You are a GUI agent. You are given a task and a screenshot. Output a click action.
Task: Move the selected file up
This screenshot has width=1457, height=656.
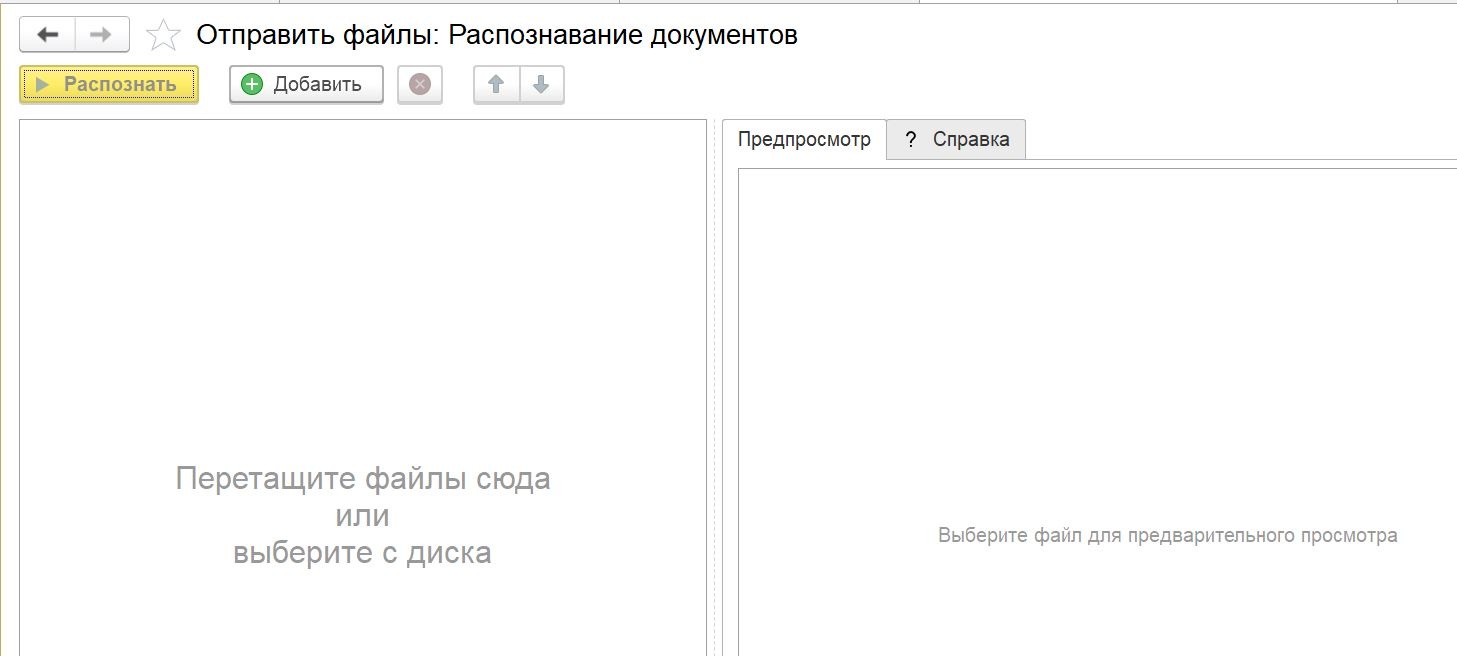tap(496, 85)
